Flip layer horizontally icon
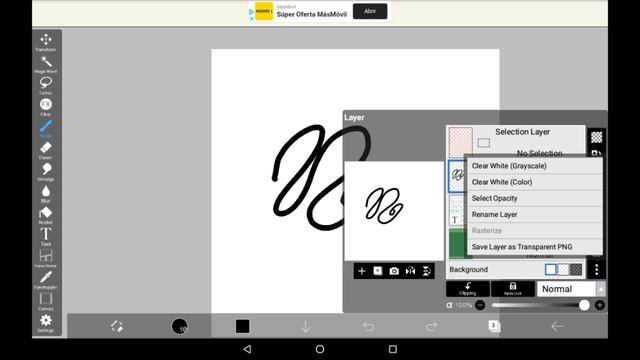The height and width of the screenshot is (360, 640). tap(411, 271)
